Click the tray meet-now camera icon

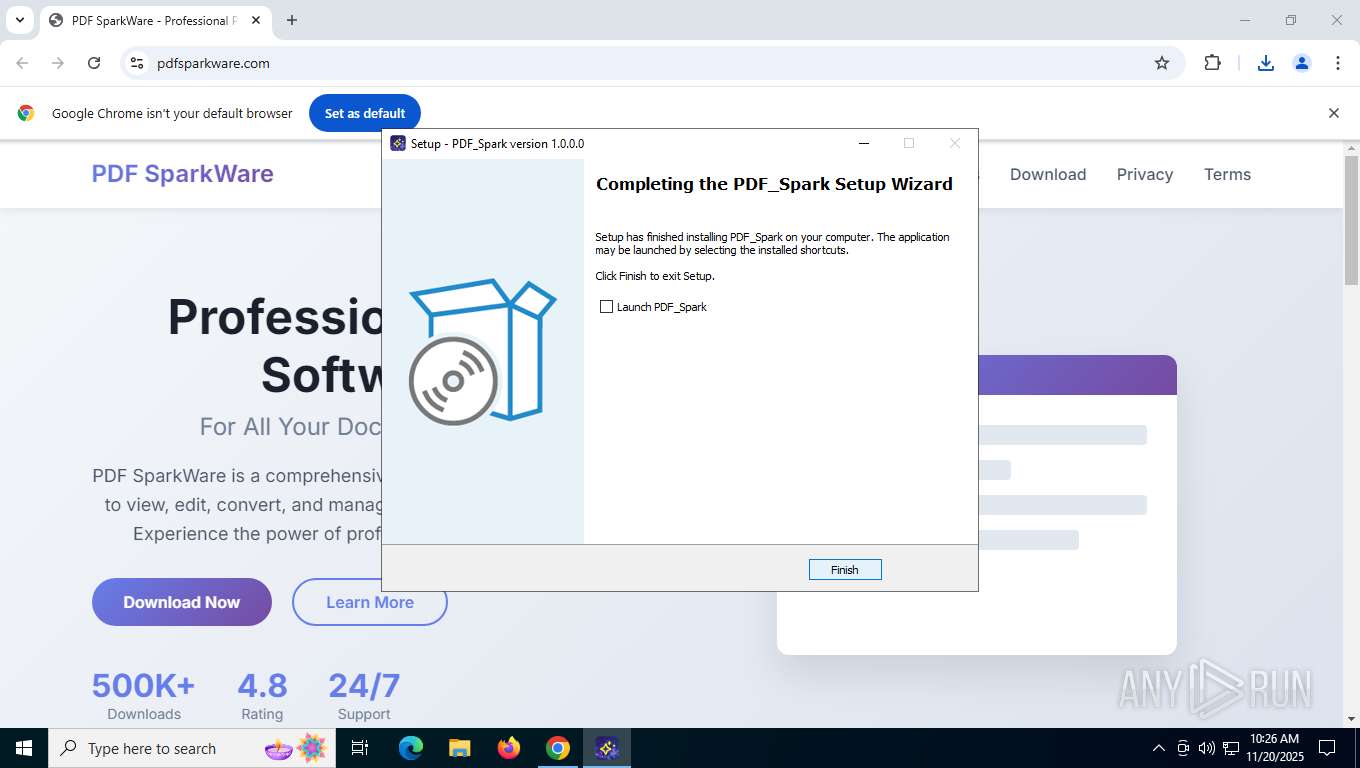tap(1183, 748)
